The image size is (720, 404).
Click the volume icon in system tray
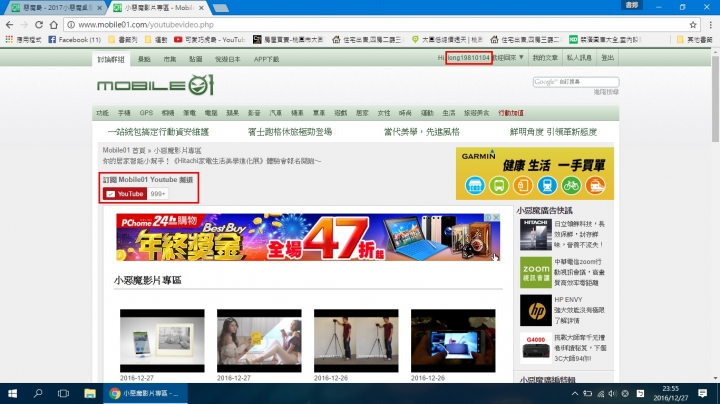click(x=613, y=393)
